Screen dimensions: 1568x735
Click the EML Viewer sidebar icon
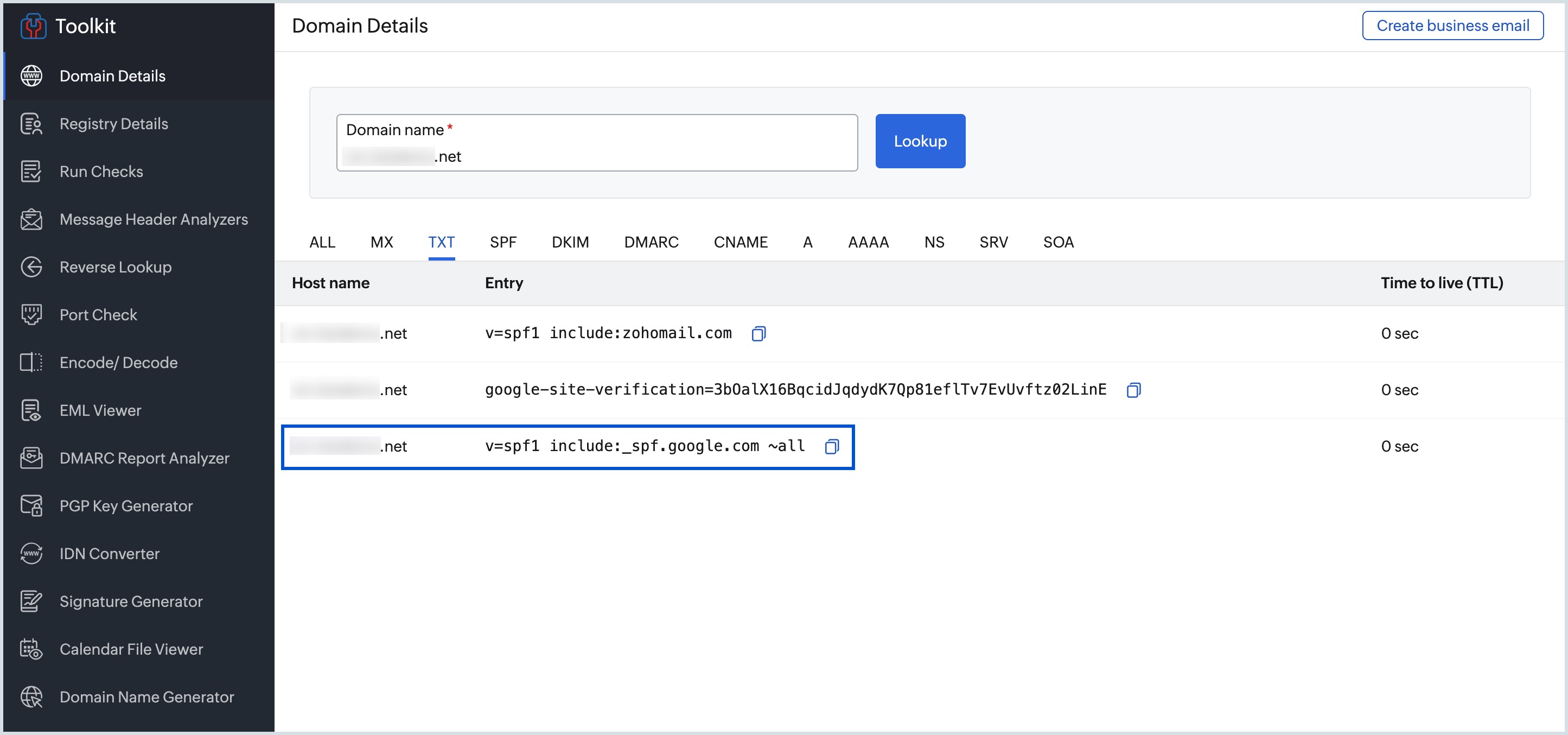tap(31, 410)
